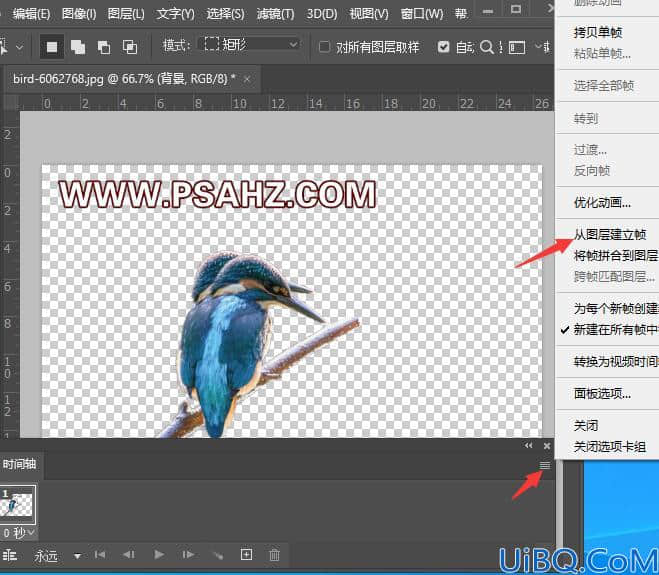Image resolution: width=659 pixels, height=575 pixels.
Task: Collapse the timeline panel with double-arrow icon
Action: [x=528, y=446]
